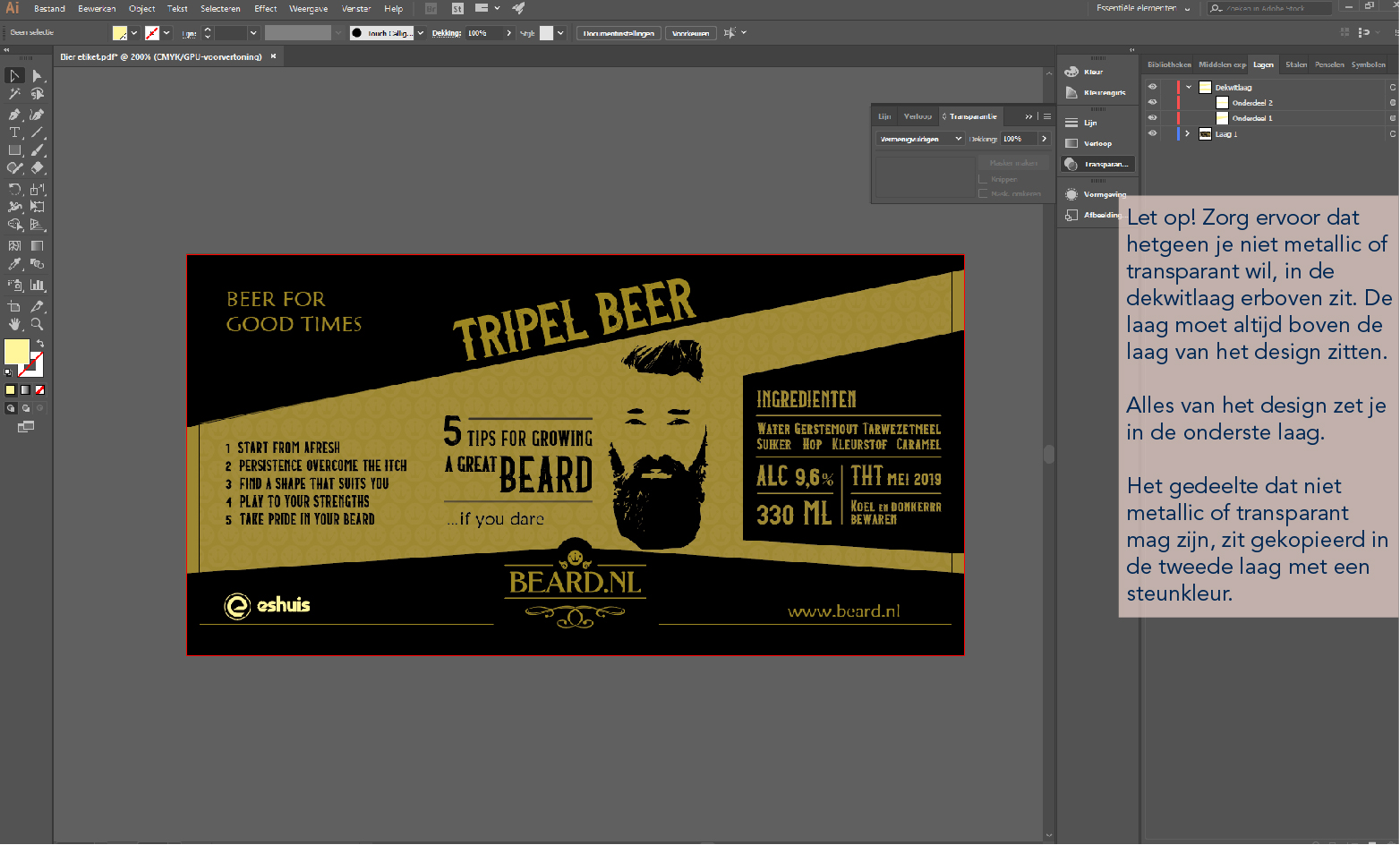Image resolution: width=1400 pixels, height=845 pixels.
Task: Expand the Laag 1 layer
Action: point(1189,133)
